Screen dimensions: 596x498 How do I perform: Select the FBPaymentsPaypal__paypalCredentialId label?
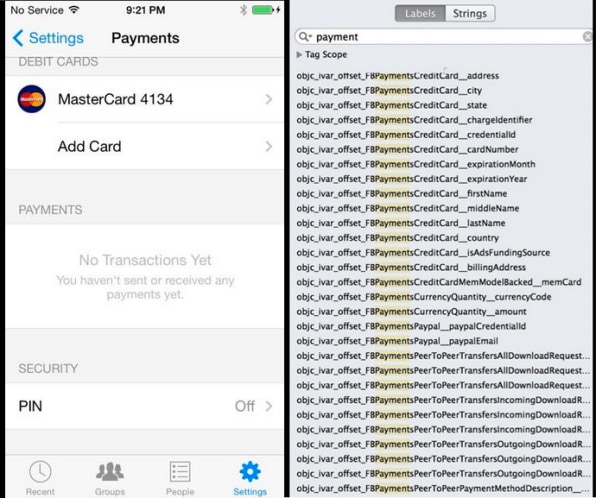[x=411, y=327]
